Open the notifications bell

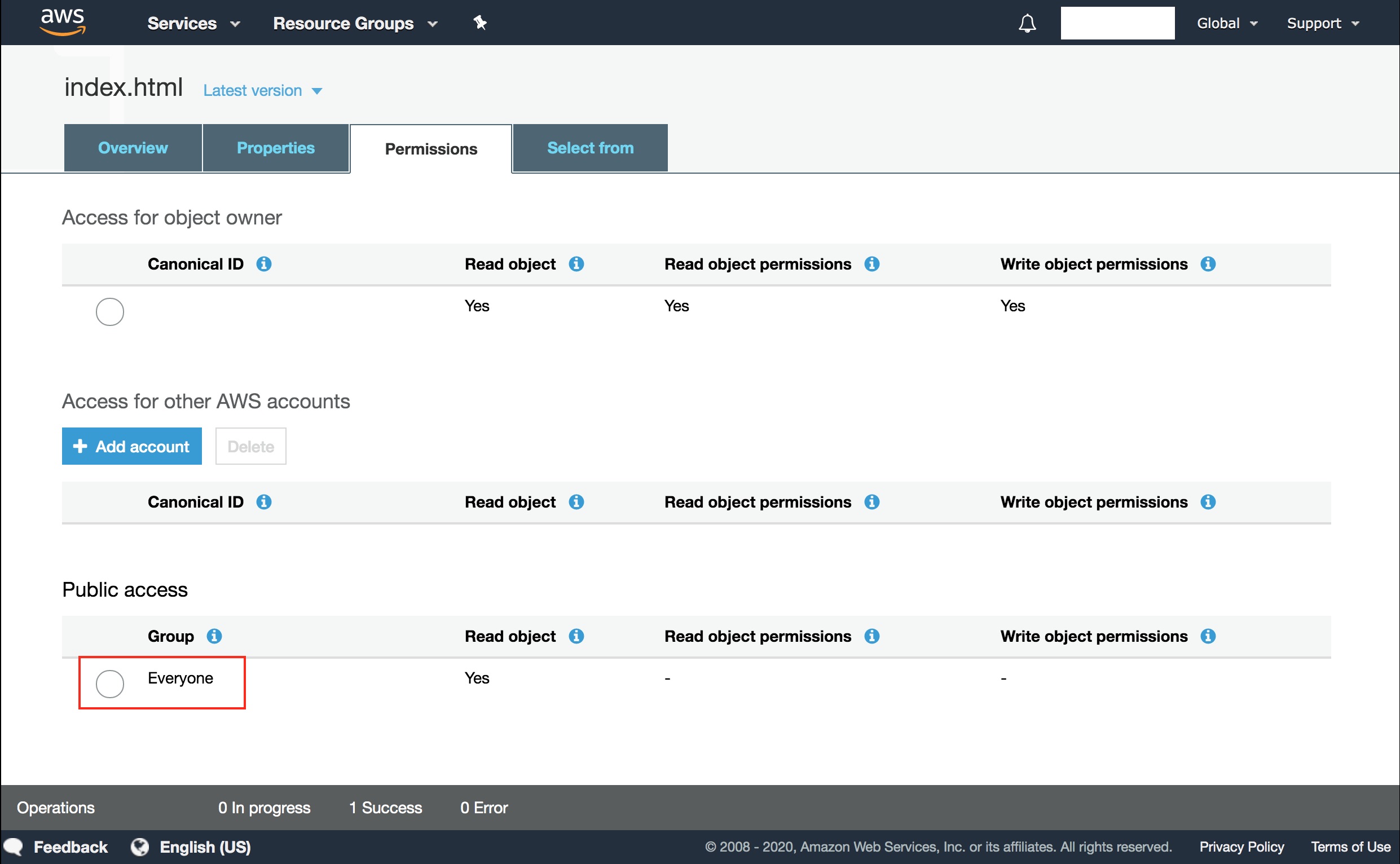point(1027,23)
